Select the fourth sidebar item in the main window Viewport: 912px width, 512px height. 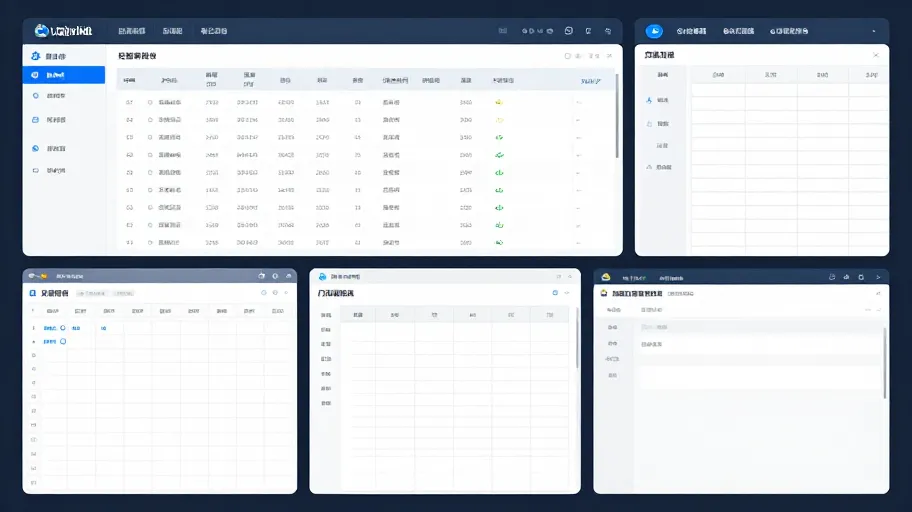click(64, 120)
